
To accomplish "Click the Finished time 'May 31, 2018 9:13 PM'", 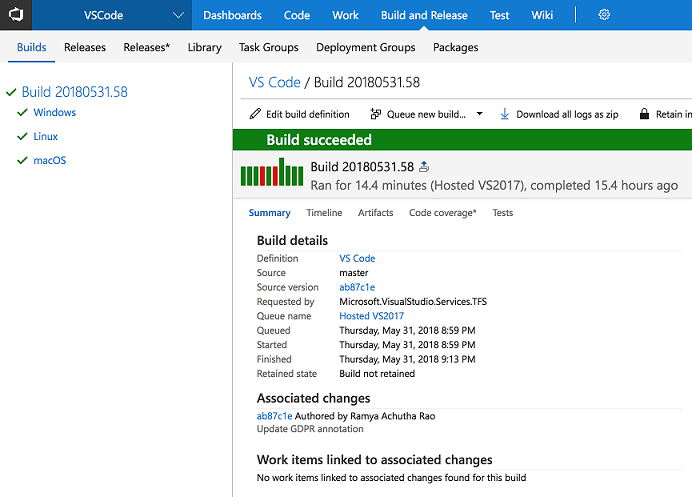I will coord(407,359).
